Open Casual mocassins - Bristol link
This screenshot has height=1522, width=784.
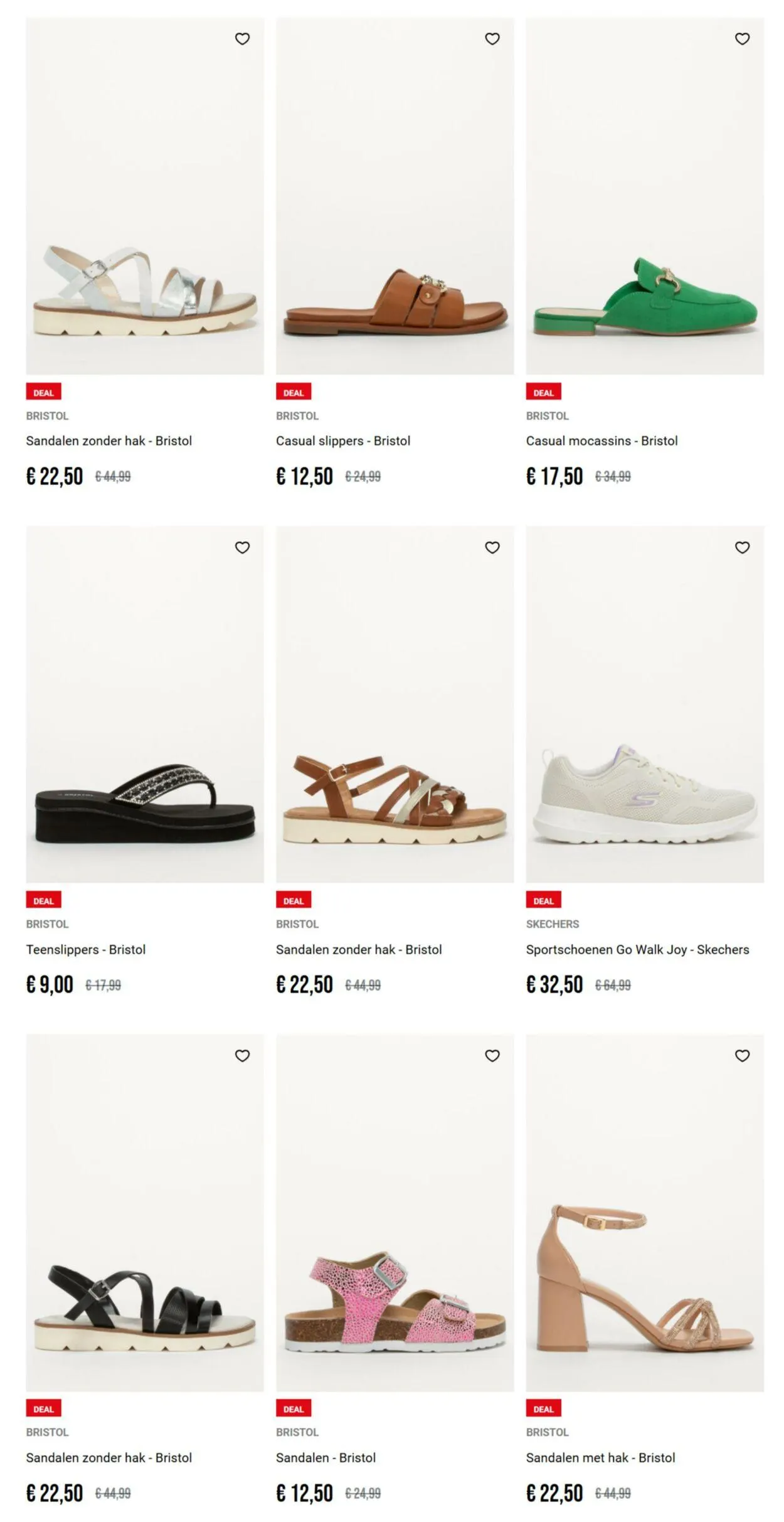tap(601, 441)
